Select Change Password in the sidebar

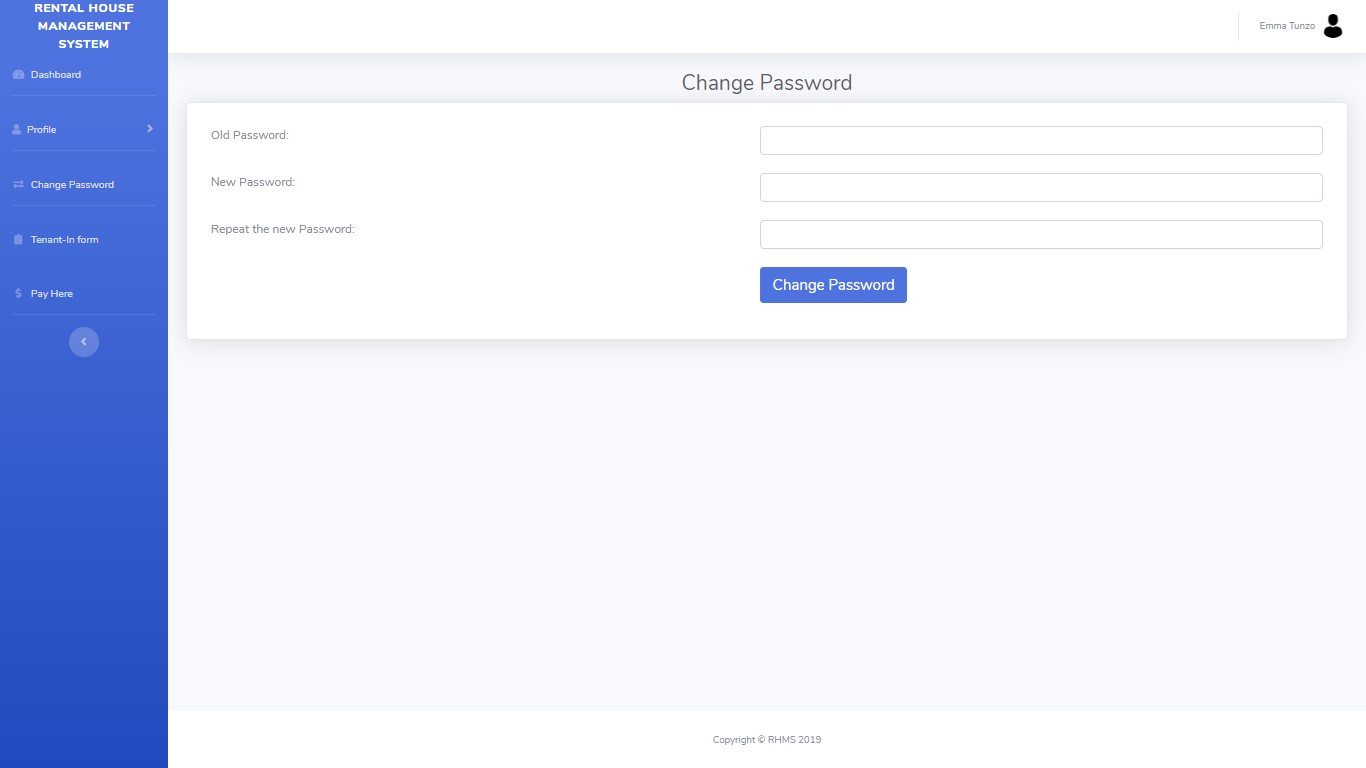[84, 185]
